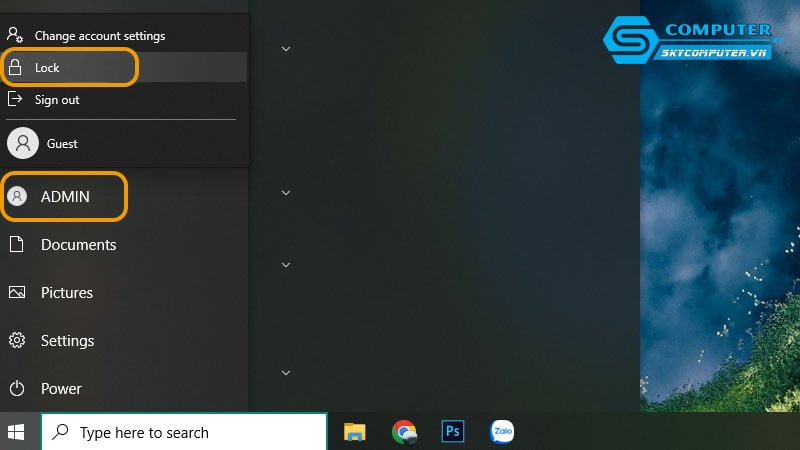This screenshot has height=450, width=800.
Task: Expand the chevron beside the ADMIN row
Action: [286, 193]
